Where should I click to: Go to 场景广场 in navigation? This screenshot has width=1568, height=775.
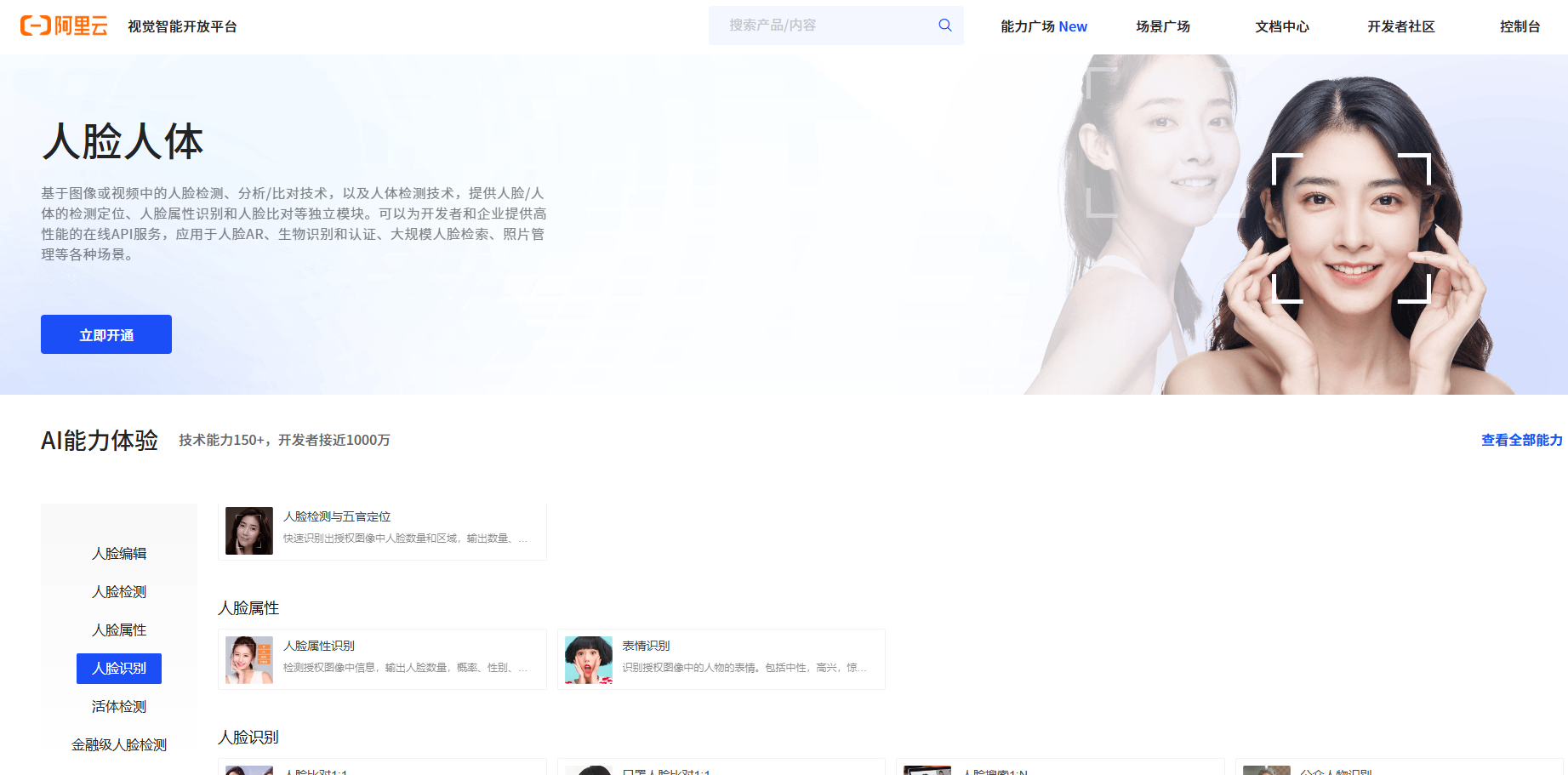click(1163, 26)
